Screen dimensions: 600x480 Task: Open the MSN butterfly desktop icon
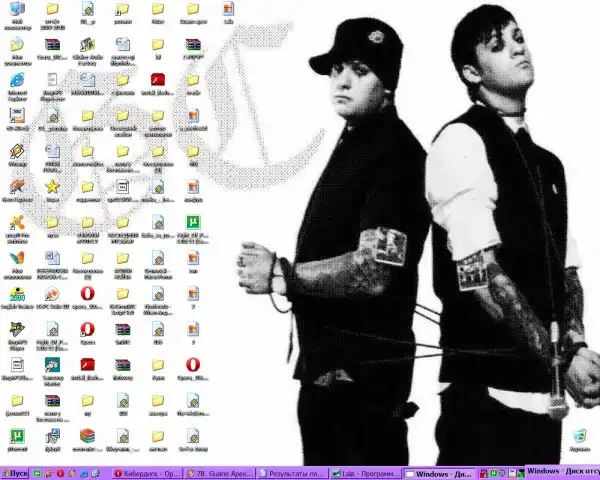17,257
